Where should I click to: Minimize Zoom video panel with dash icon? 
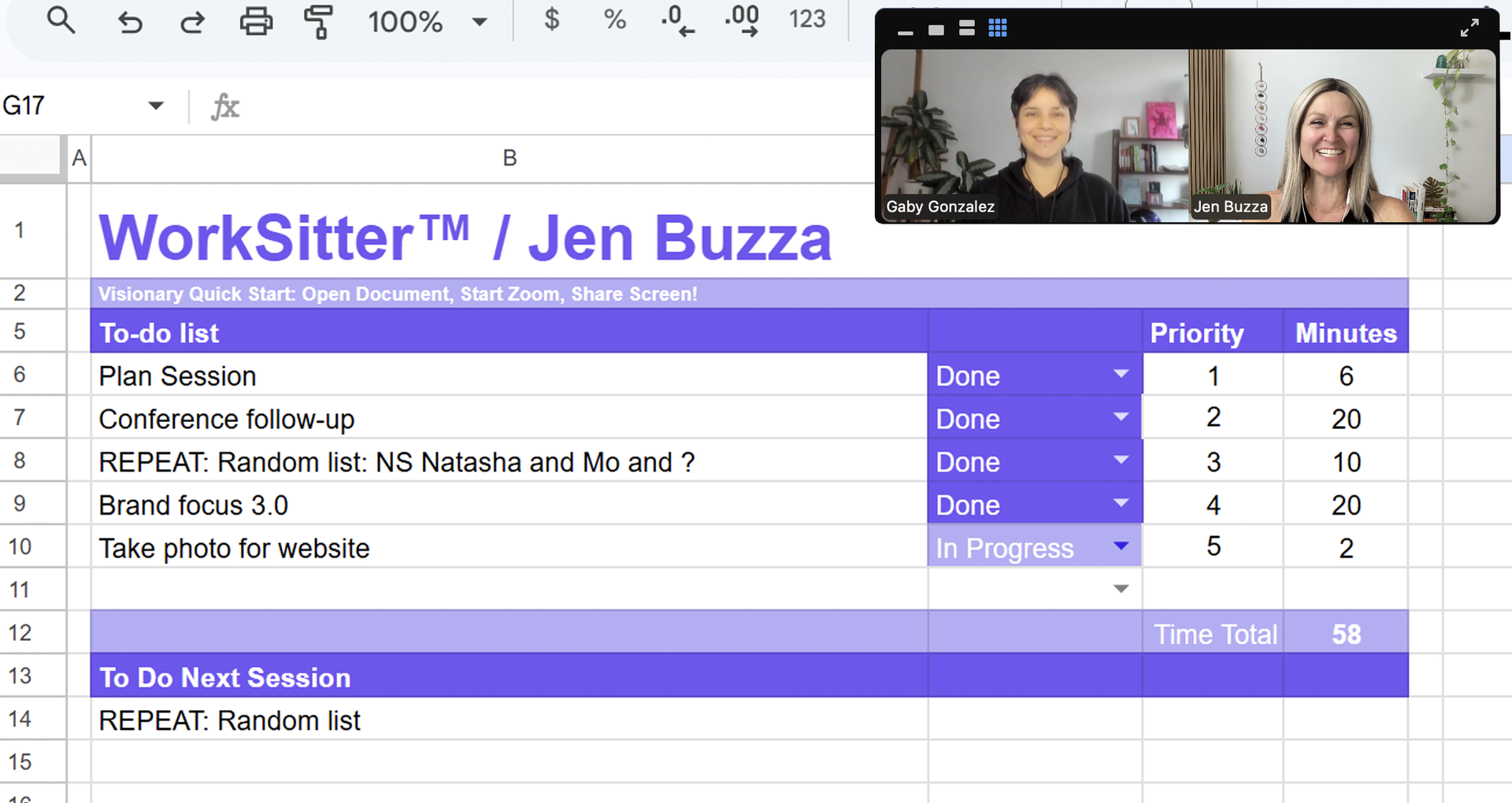coord(905,31)
